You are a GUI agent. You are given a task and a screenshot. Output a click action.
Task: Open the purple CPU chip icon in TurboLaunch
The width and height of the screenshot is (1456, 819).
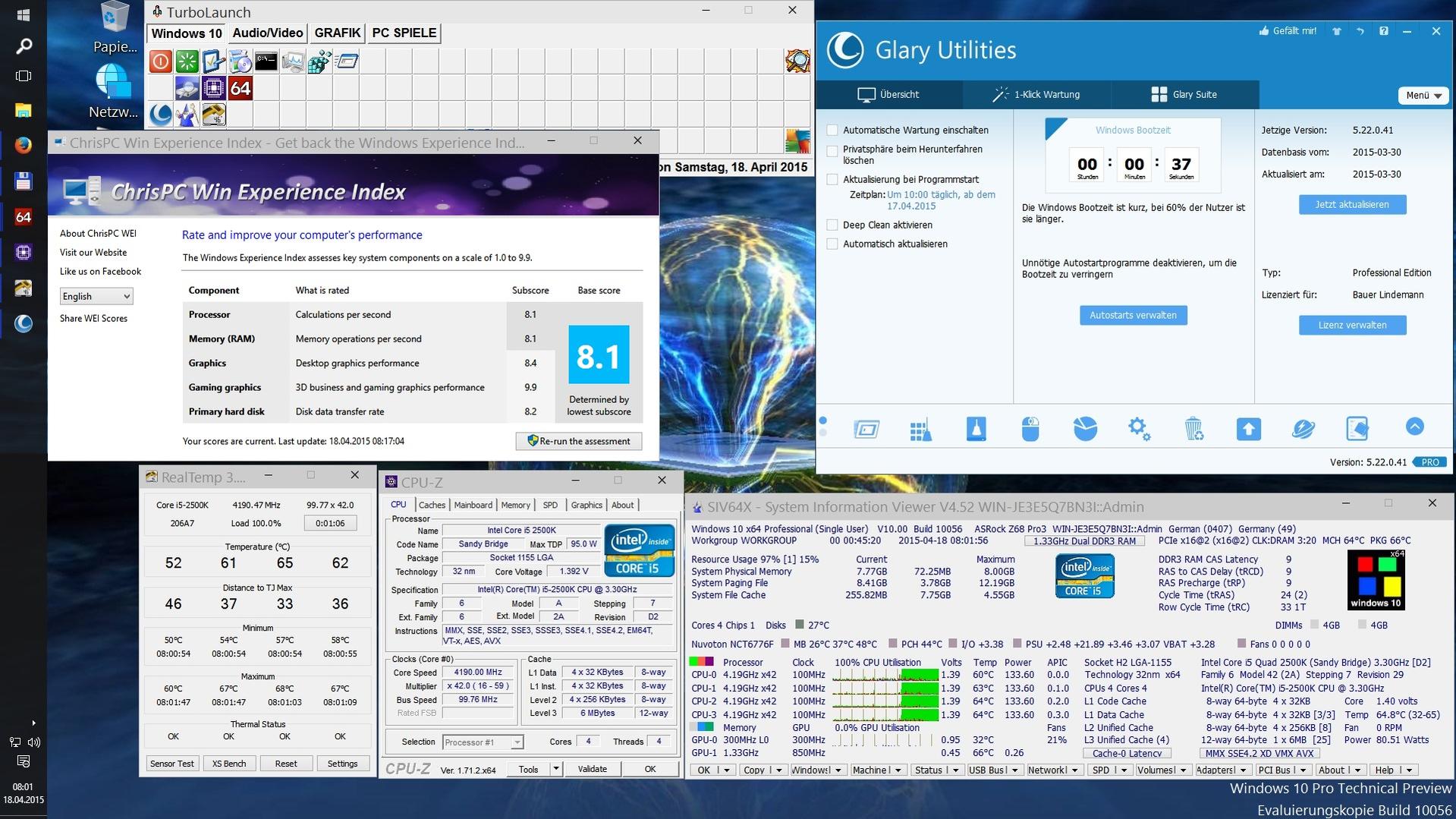pyautogui.click(x=213, y=88)
